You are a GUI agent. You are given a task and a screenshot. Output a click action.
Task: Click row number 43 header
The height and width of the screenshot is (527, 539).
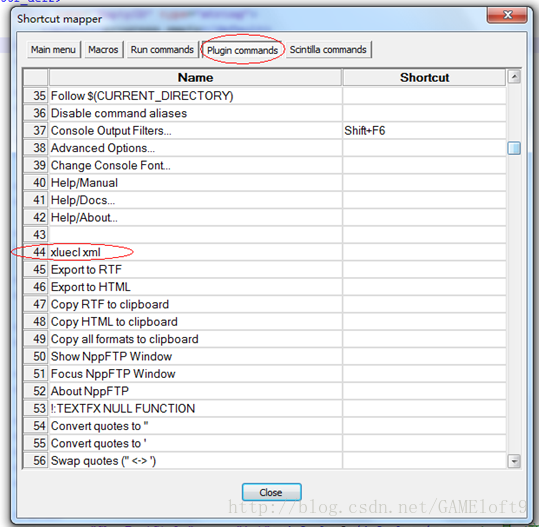tap(36, 235)
